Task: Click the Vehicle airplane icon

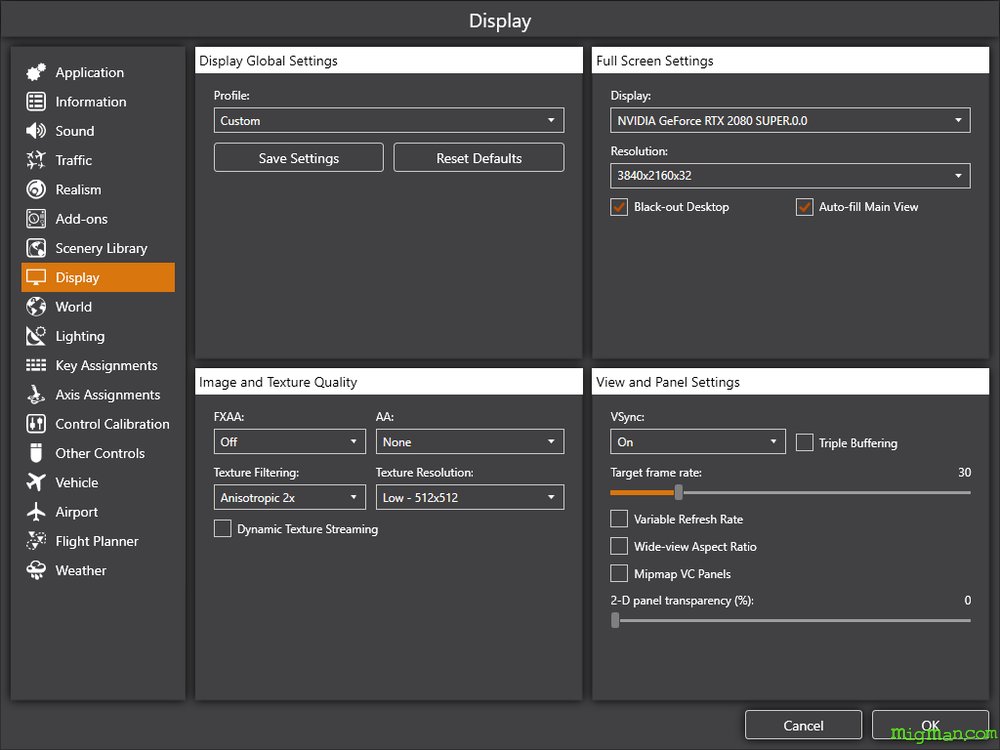Action: [x=36, y=483]
